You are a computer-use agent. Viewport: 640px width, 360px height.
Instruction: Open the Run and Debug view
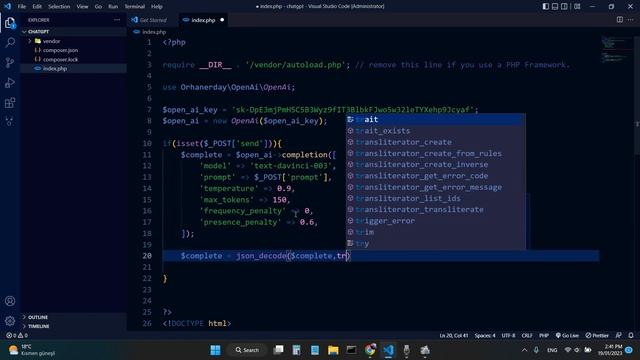point(10,83)
